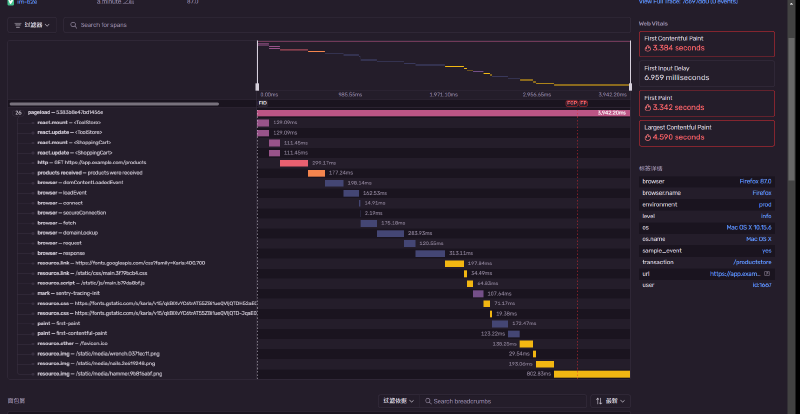Image resolution: width=800 pixels, height=414 pixels.
Task: Click the Firefox 67.0 browser tag value
Action: (x=755, y=181)
